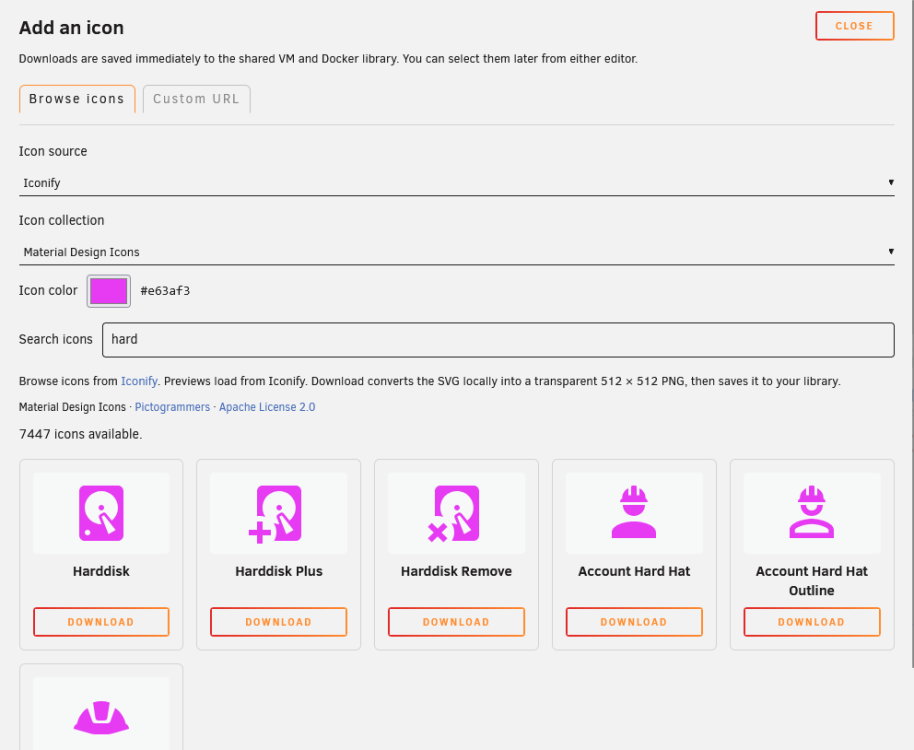
Task: Open the Icon collection dropdown
Action: tap(456, 252)
